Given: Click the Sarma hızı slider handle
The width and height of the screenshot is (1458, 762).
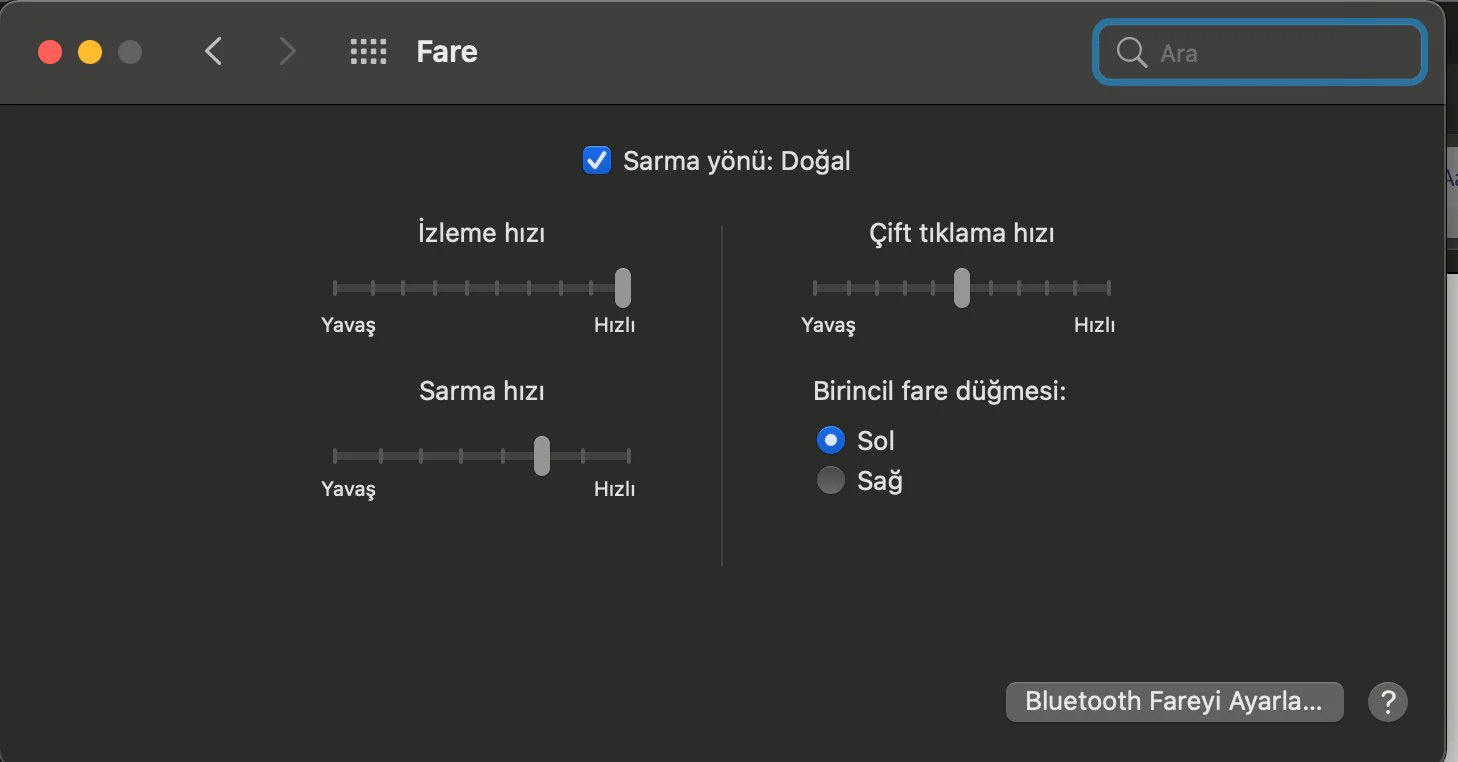Looking at the screenshot, I should 541,456.
